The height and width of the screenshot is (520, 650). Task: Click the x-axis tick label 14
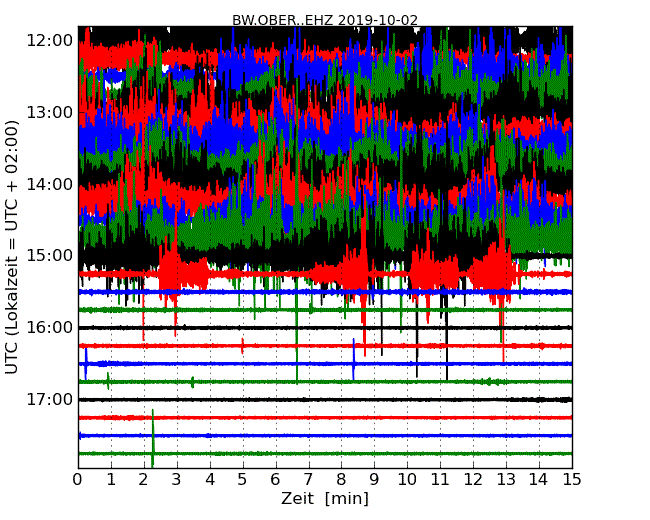pyautogui.click(x=539, y=479)
